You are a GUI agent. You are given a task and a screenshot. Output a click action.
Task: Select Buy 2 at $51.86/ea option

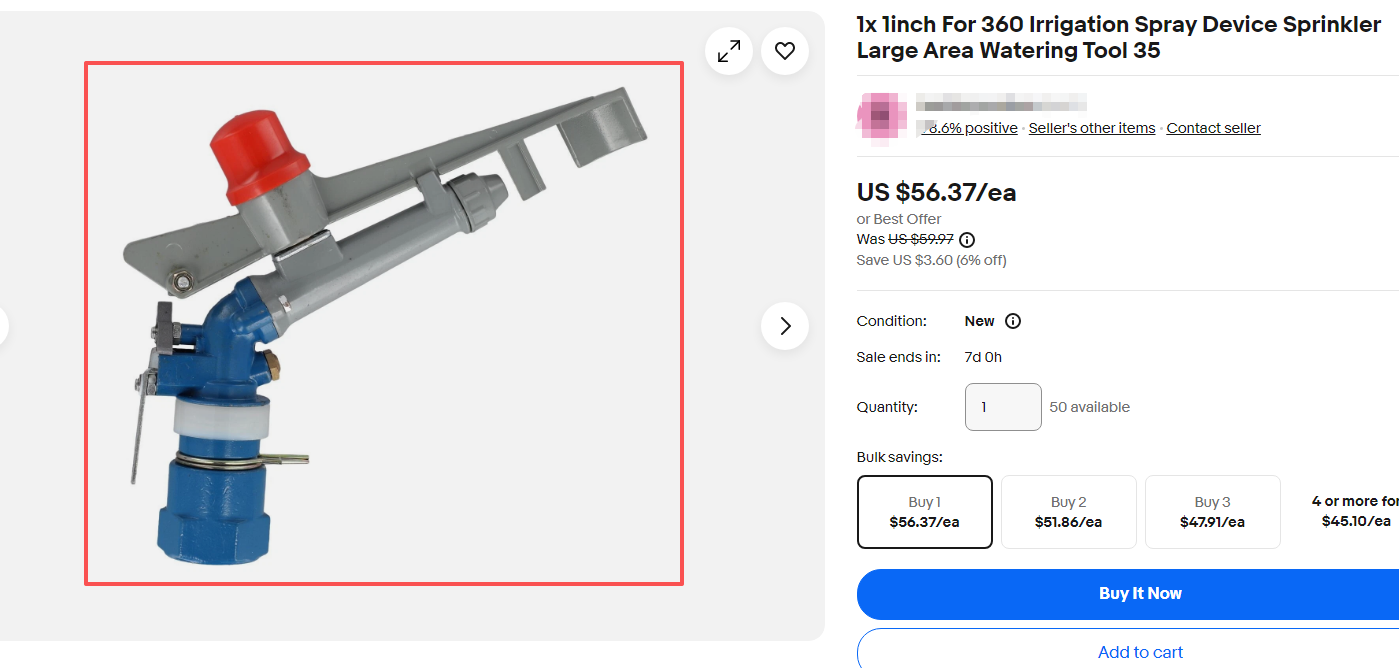pyautogui.click(x=1068, y=512)
